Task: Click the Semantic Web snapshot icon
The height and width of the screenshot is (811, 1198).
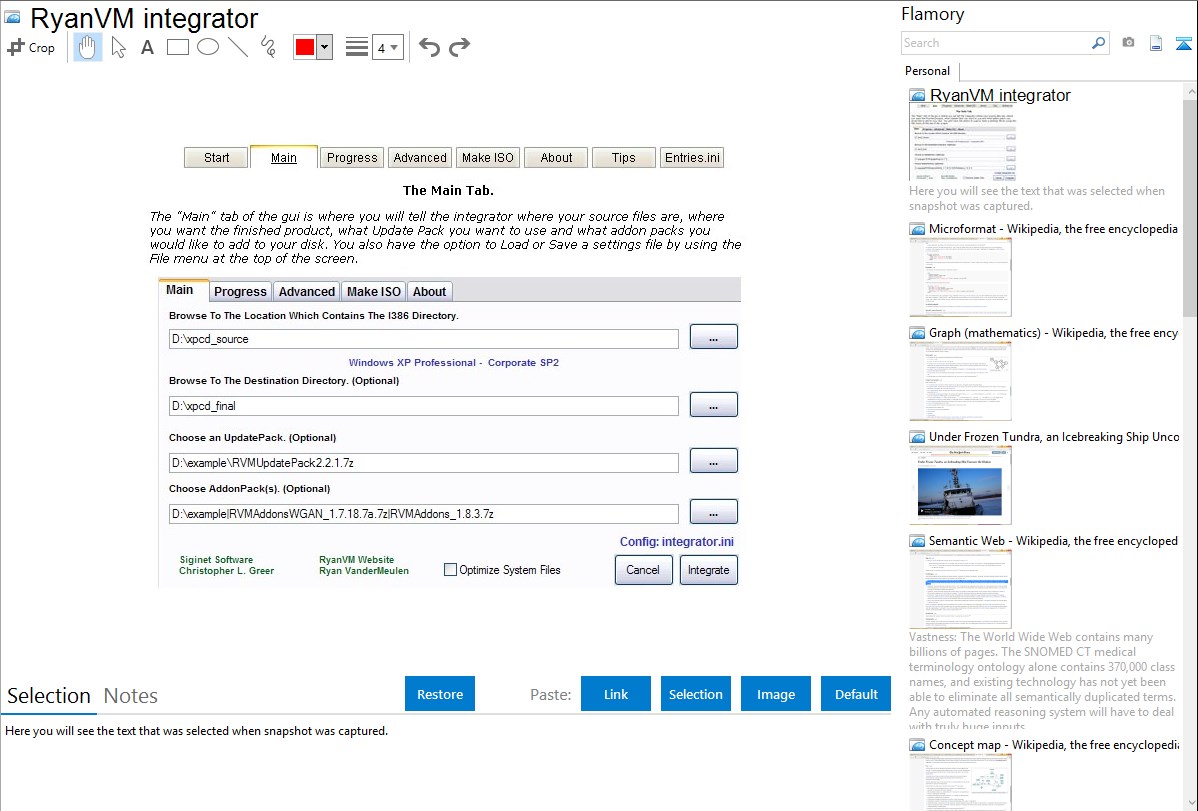Action: (917, 541)
